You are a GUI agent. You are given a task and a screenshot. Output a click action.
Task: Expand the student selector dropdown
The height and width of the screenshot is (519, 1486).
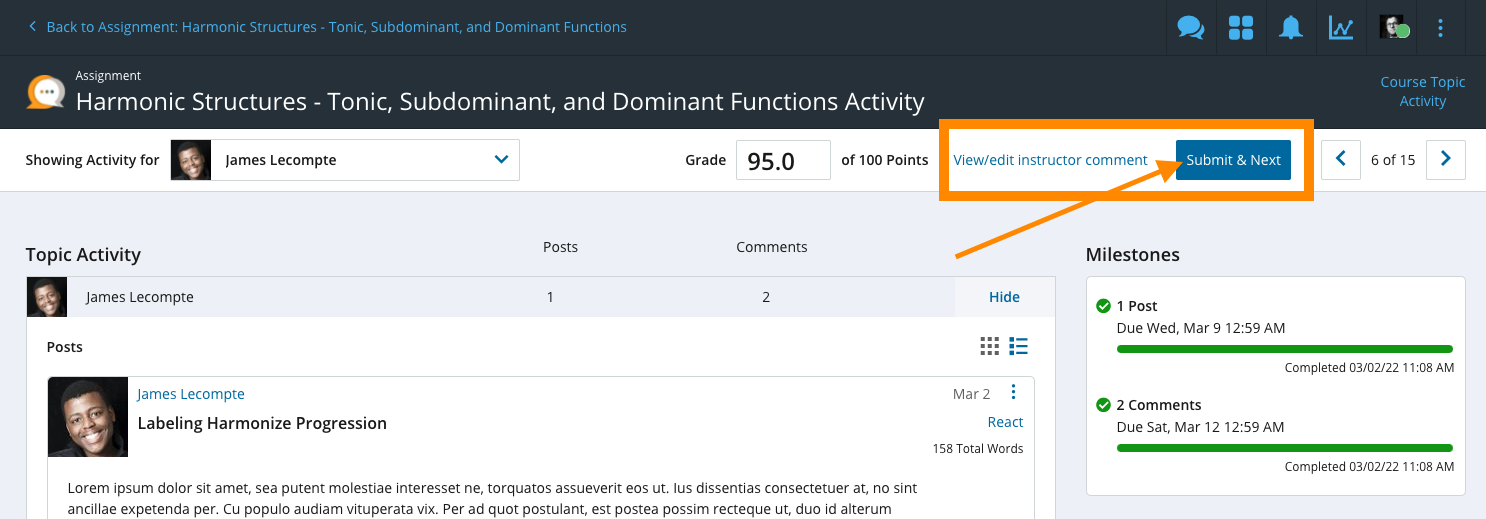point(501,160)
